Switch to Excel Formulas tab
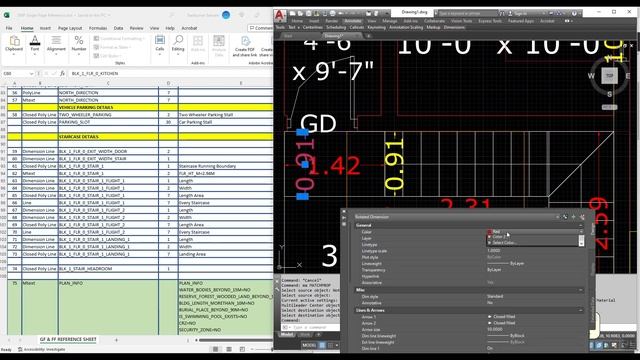This screenshot has height=360, width=640. pyautogui.click(x=98, y=28)
